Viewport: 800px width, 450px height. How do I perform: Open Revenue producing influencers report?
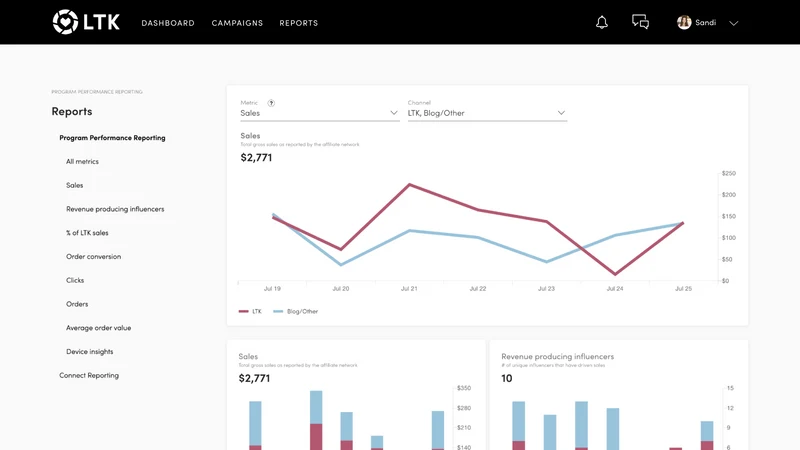pyautogui.click(x=115, y=209)
